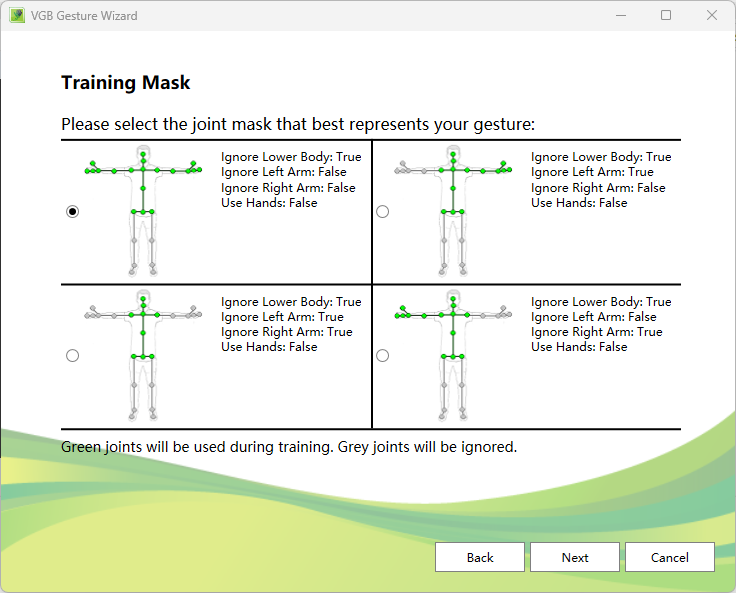Click the skeleton image with both arms green
The image size is (736, 593).
coord(143,211)
